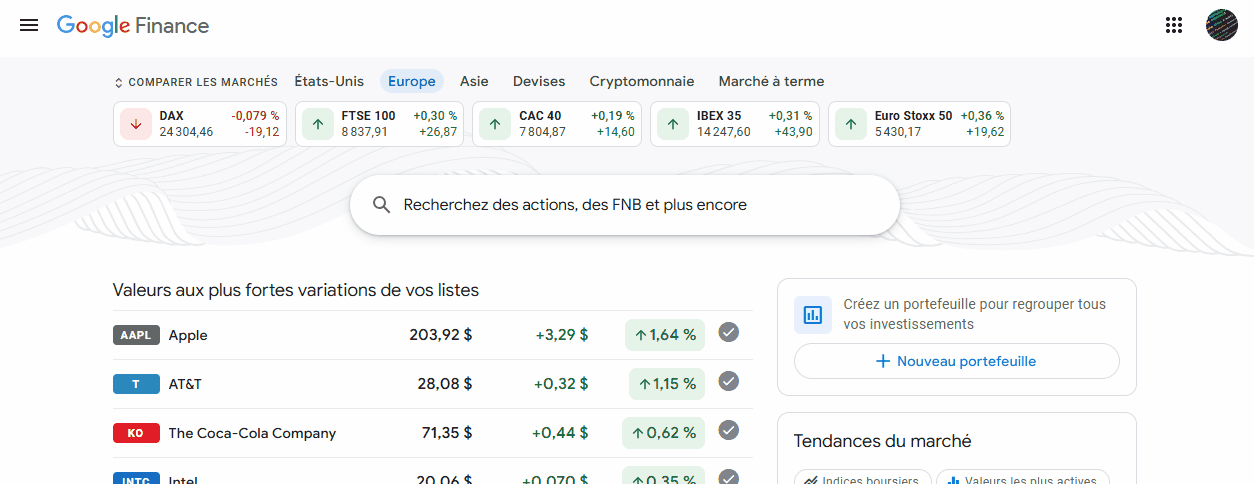Open the Devises tab

(x=539, y=81)
